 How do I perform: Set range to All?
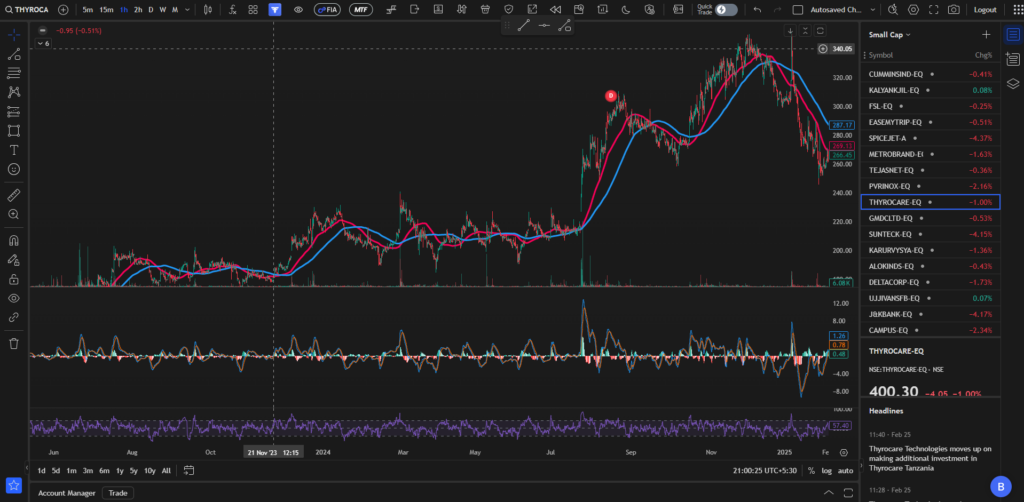[x=166, y=471]
